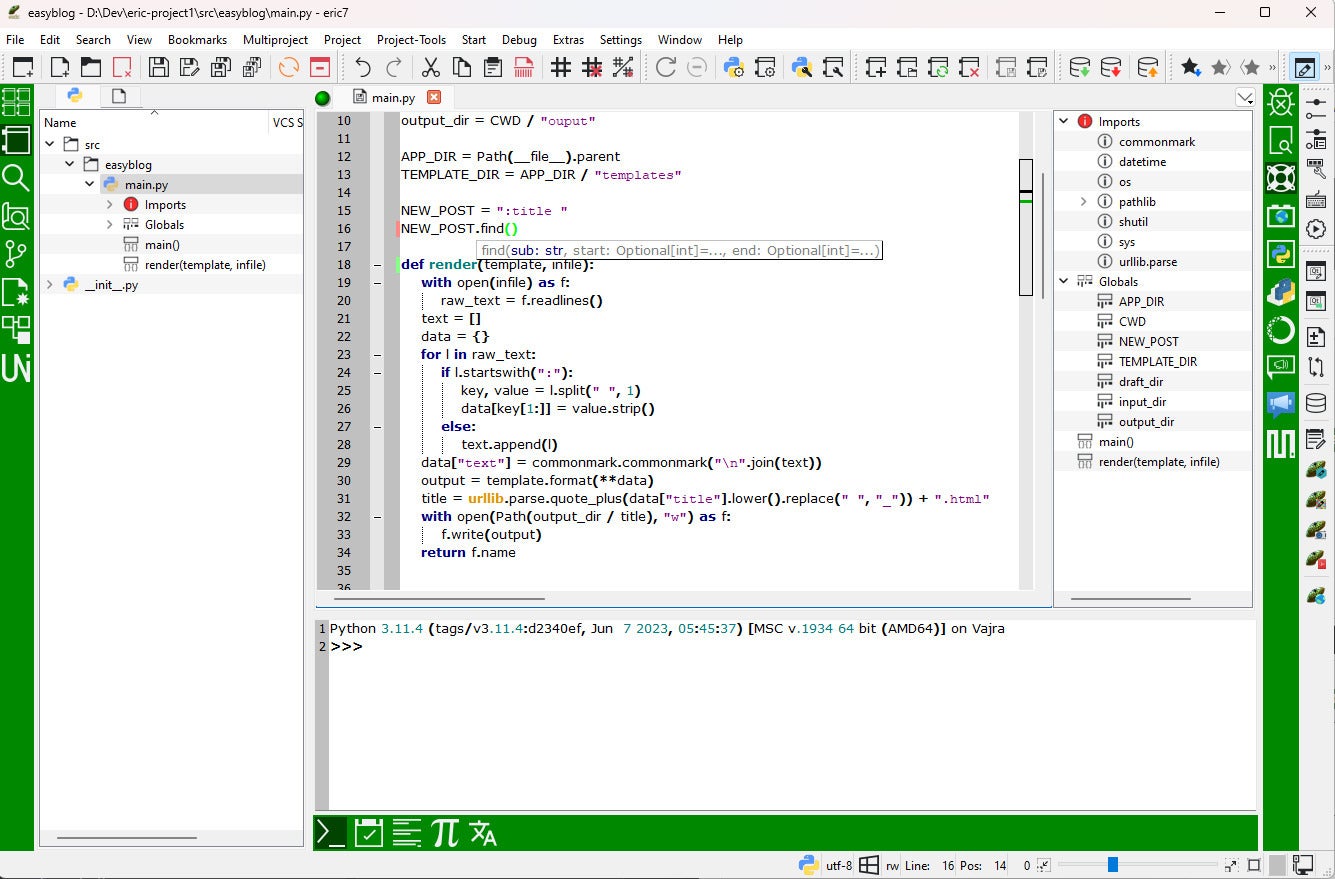Click the Cut scissors icon
This screenshot has height=879, width=1335.
click(x=431, y=68)
